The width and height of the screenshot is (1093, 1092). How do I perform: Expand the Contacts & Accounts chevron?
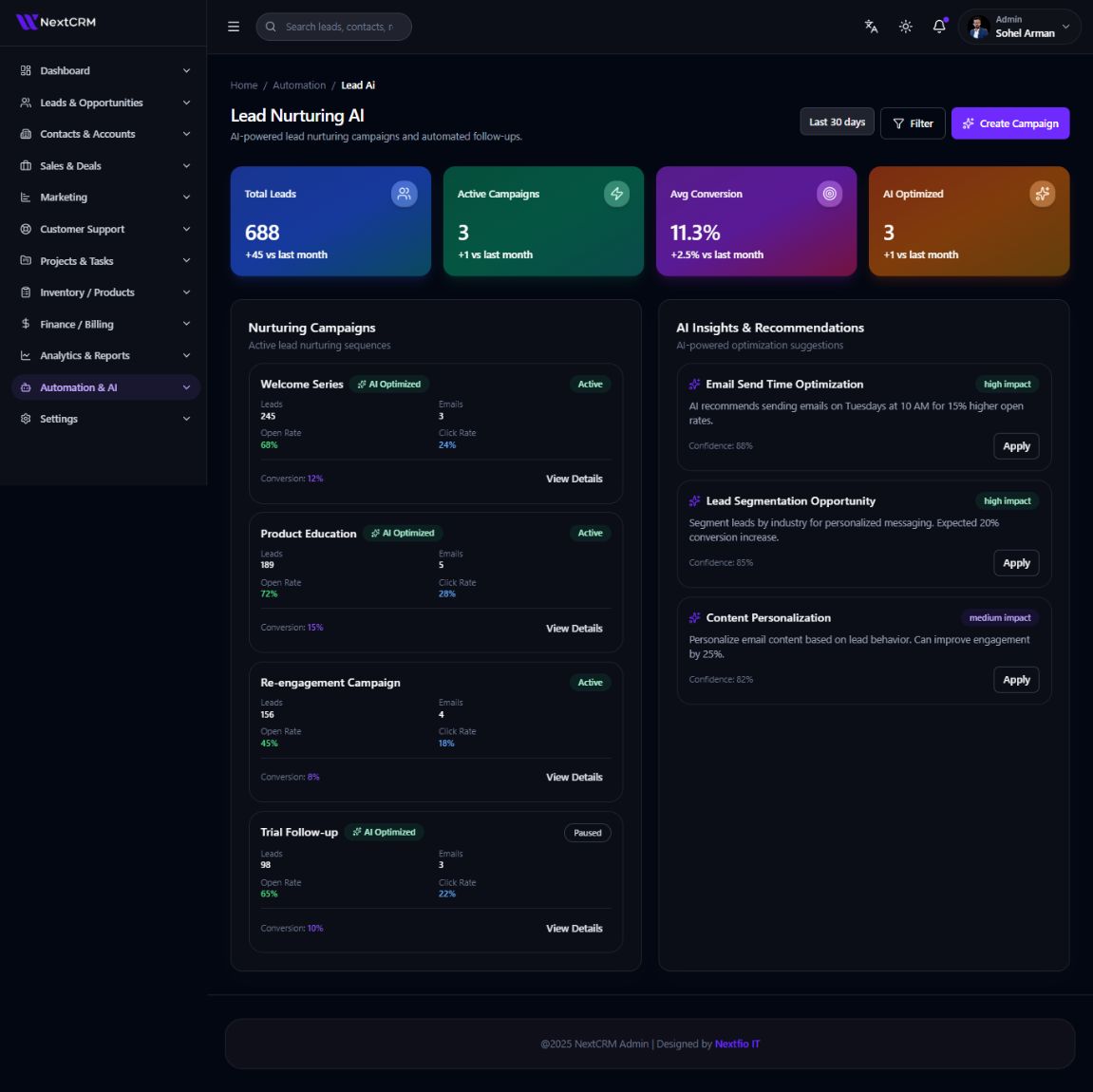[186, 134]
